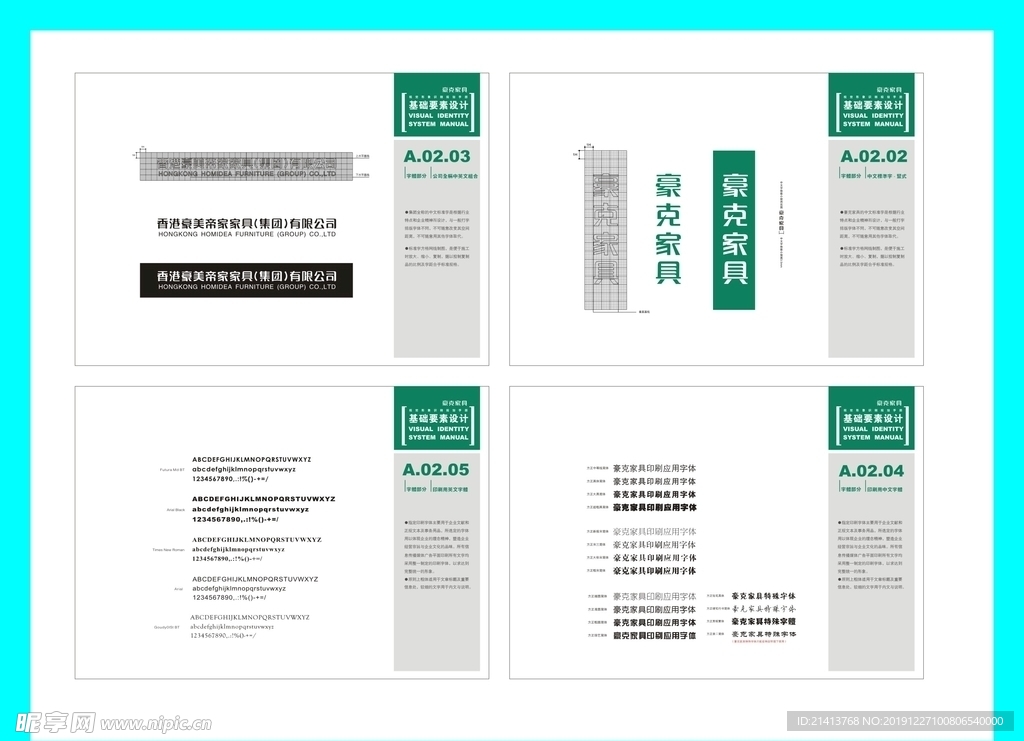Select the green vertical 豪克家具 text on white
This screenshot has height=741, width=1024.
pos(668,229)
